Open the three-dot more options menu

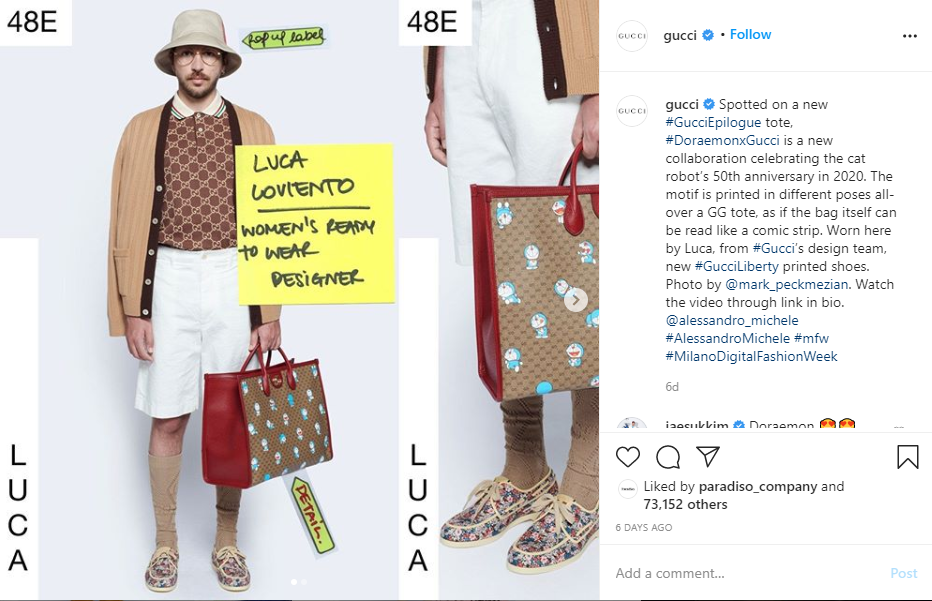click(909, 36)
